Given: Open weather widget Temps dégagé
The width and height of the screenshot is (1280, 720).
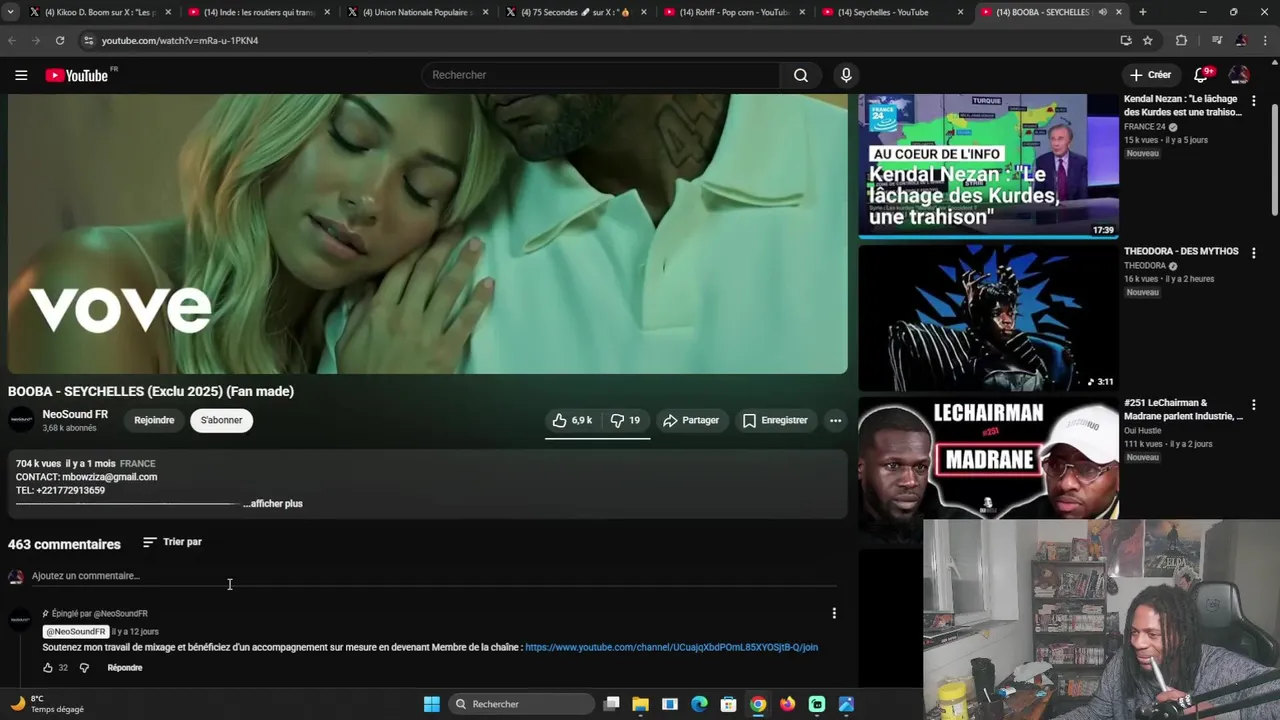Looking at the screenshot, I should pyautogui.click(x=47, y=704).
